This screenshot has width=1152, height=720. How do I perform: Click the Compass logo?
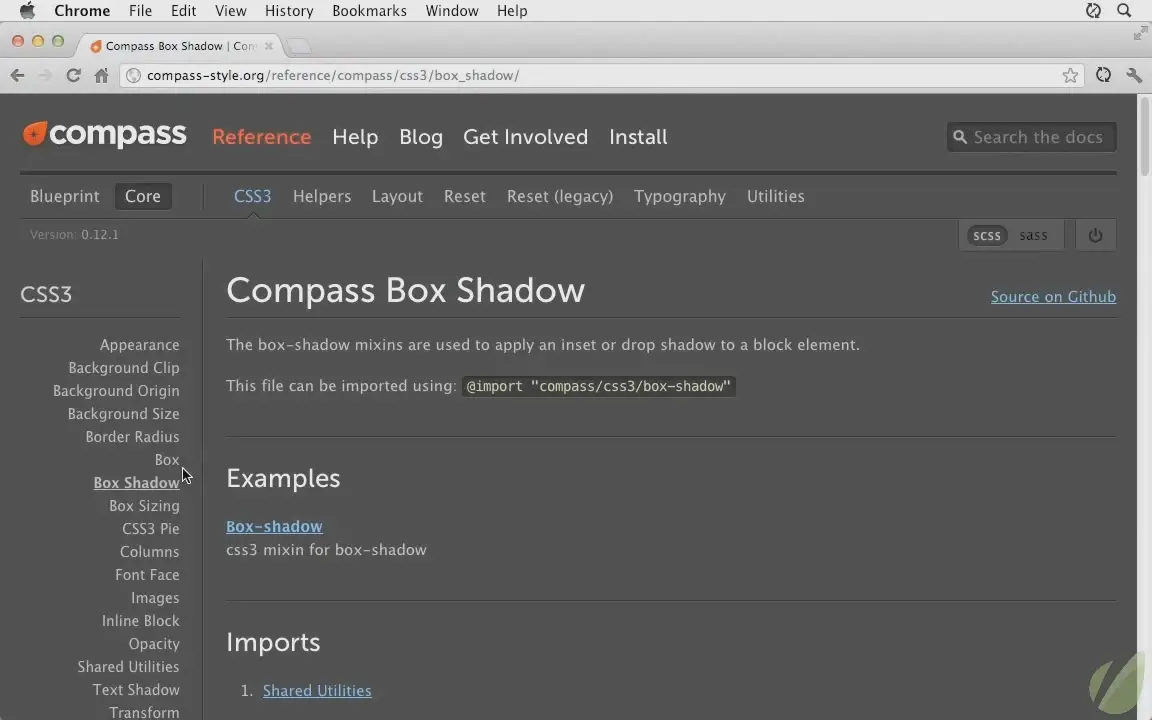(x=104, y=134)
